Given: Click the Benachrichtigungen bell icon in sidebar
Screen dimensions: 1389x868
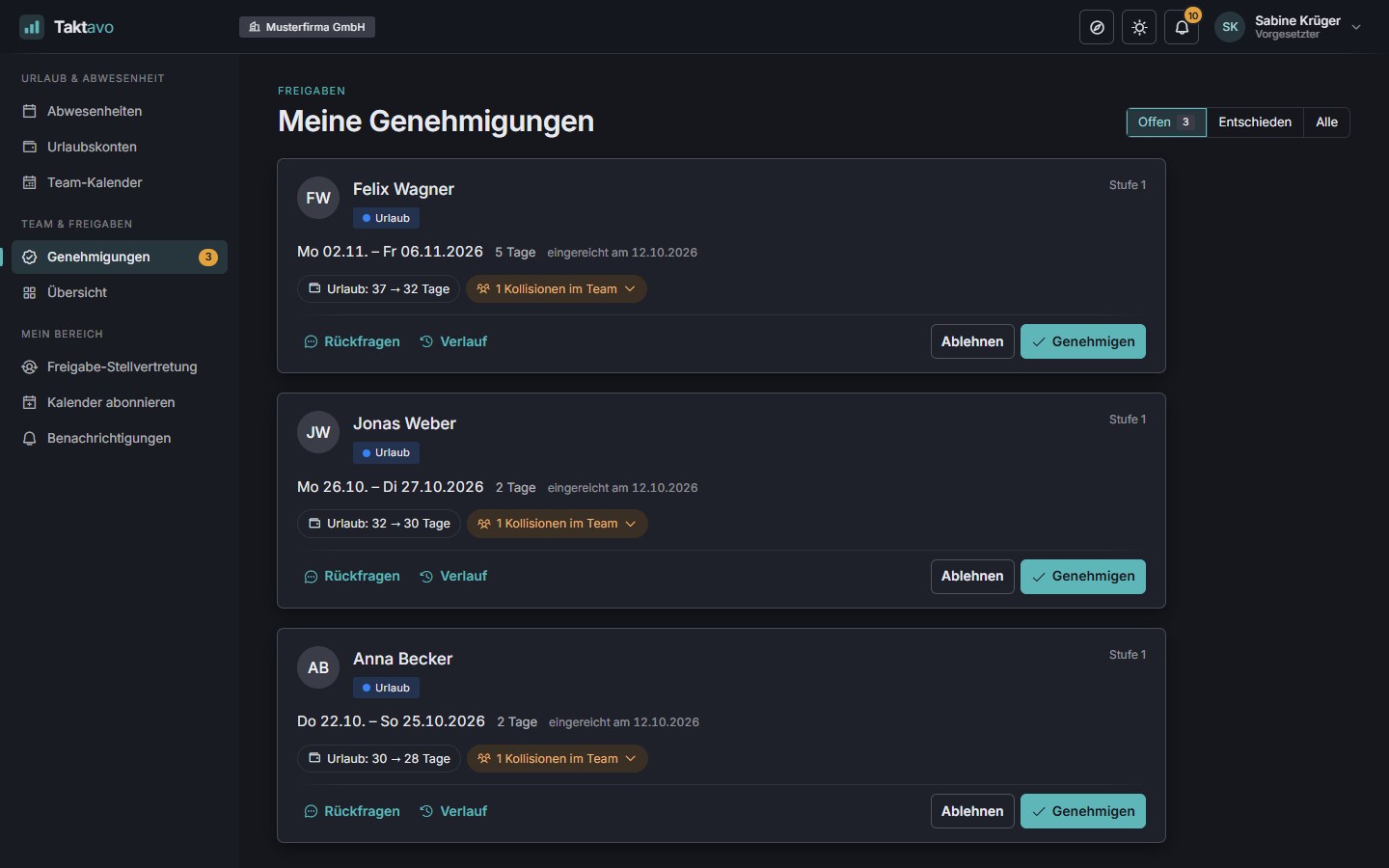Looking at the screenshot, I should point(30,438).
